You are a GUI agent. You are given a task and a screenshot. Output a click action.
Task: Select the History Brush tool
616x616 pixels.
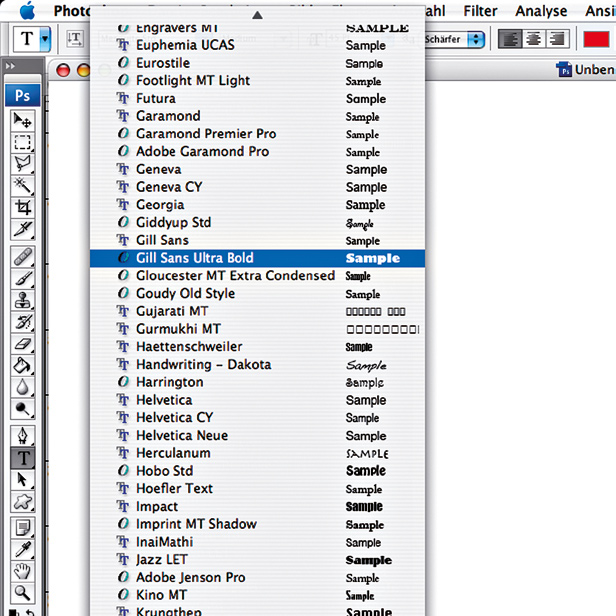tap(22, 322)
